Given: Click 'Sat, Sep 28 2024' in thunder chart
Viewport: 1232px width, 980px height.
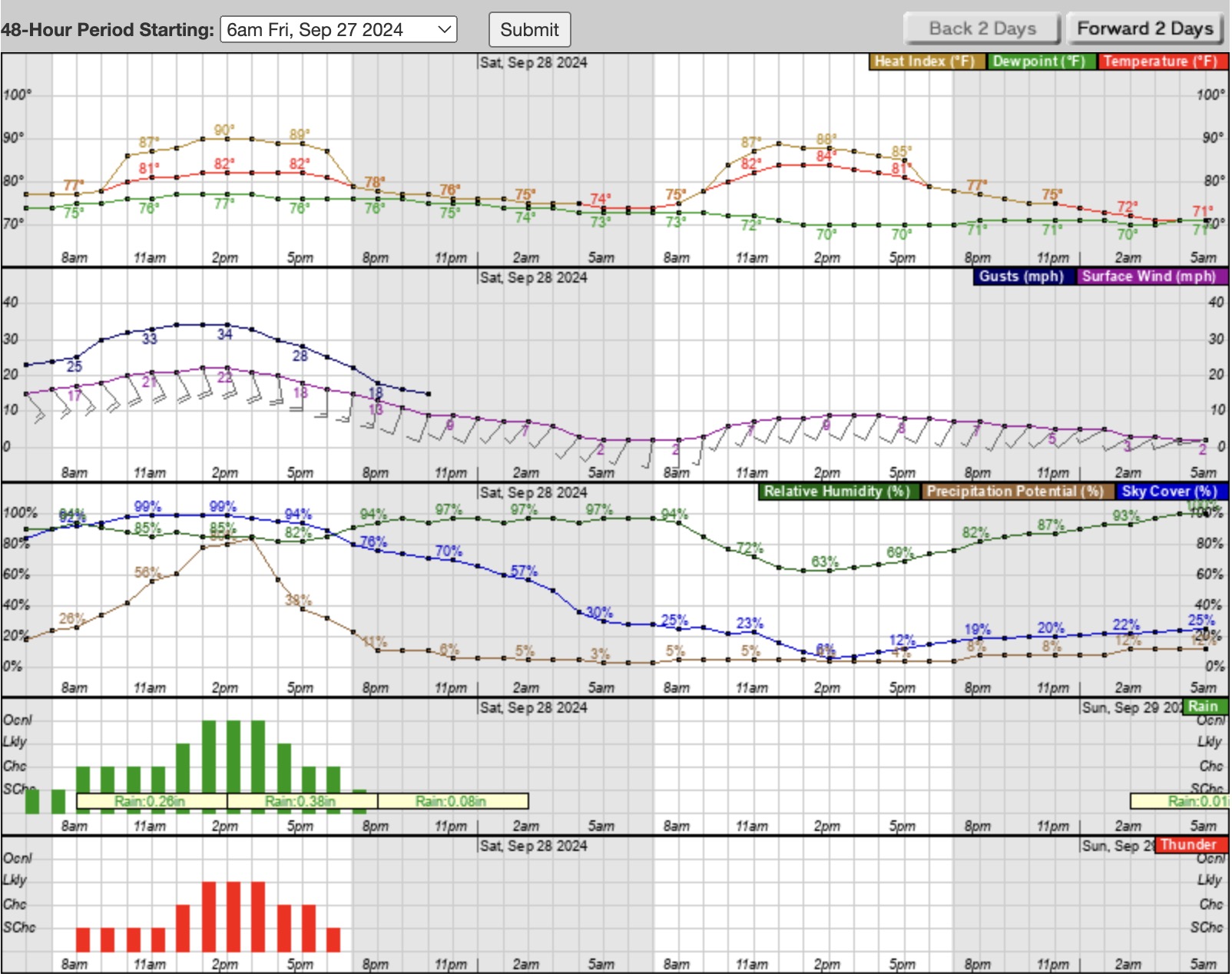Looking at the screenshot, I should (534, 846).
